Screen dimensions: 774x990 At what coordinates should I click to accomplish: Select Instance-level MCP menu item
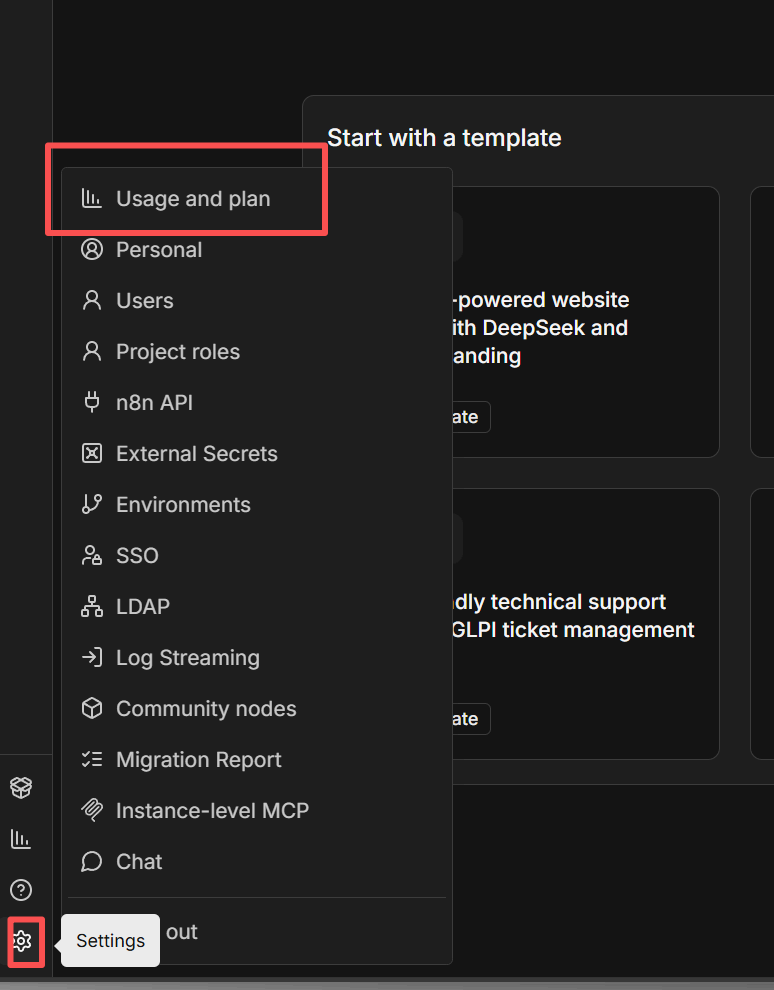(212, 811)
